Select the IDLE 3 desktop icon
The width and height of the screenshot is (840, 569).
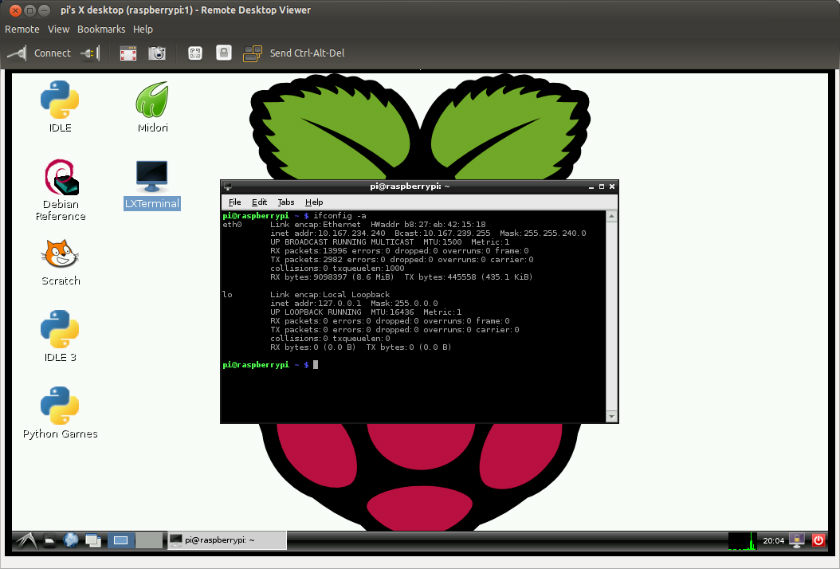pos(60,336)
